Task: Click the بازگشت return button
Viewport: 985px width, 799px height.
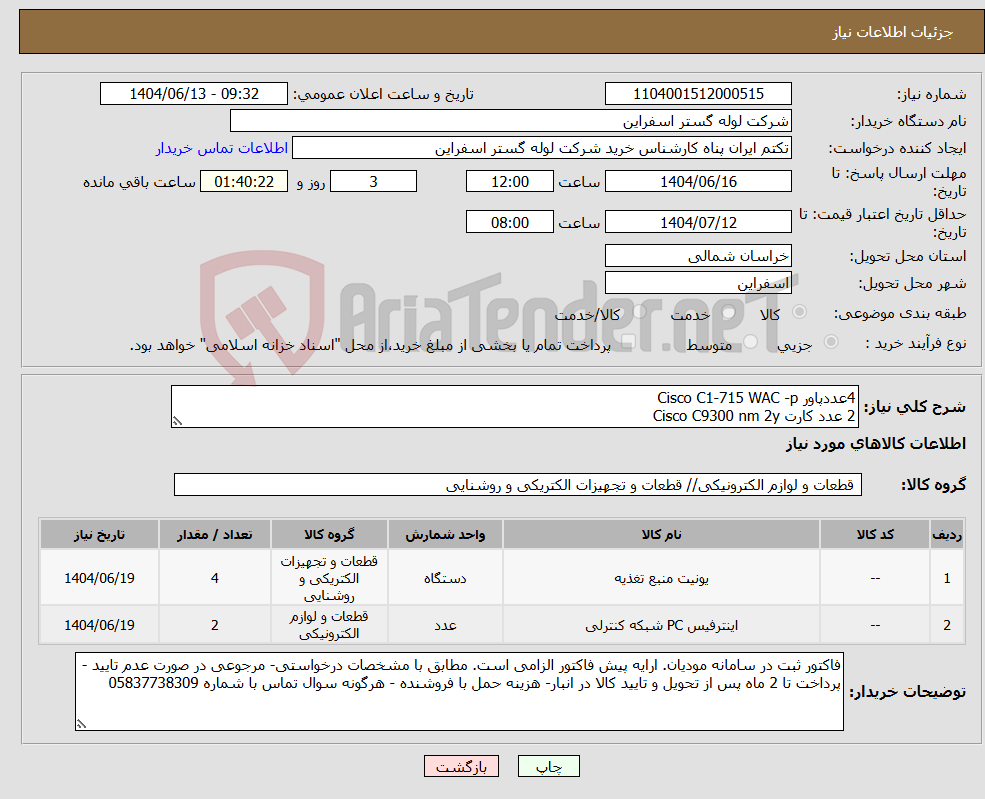Action: click(x=461, y=766)
